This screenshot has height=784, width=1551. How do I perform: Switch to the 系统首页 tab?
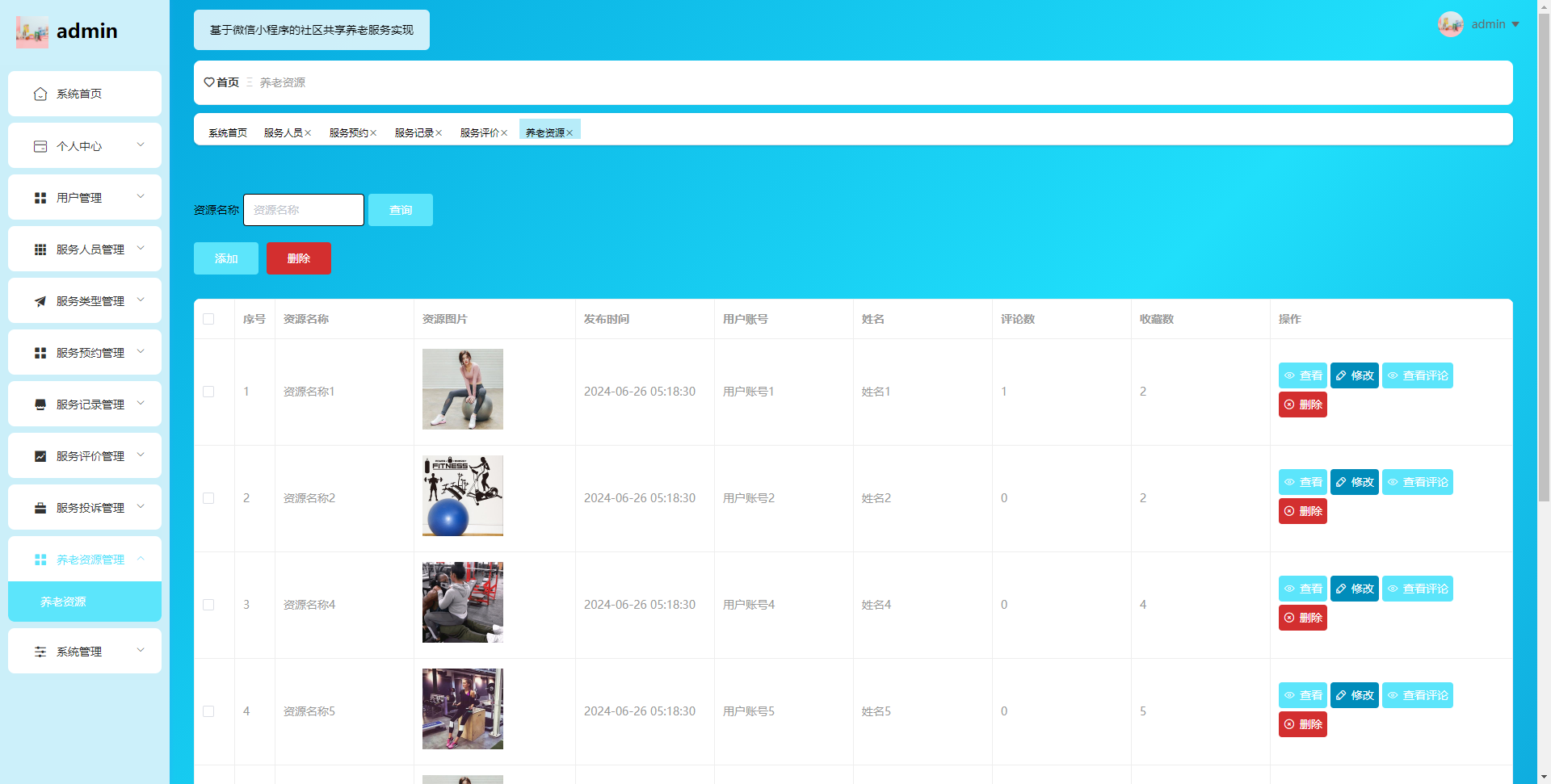tap(228, 133)
